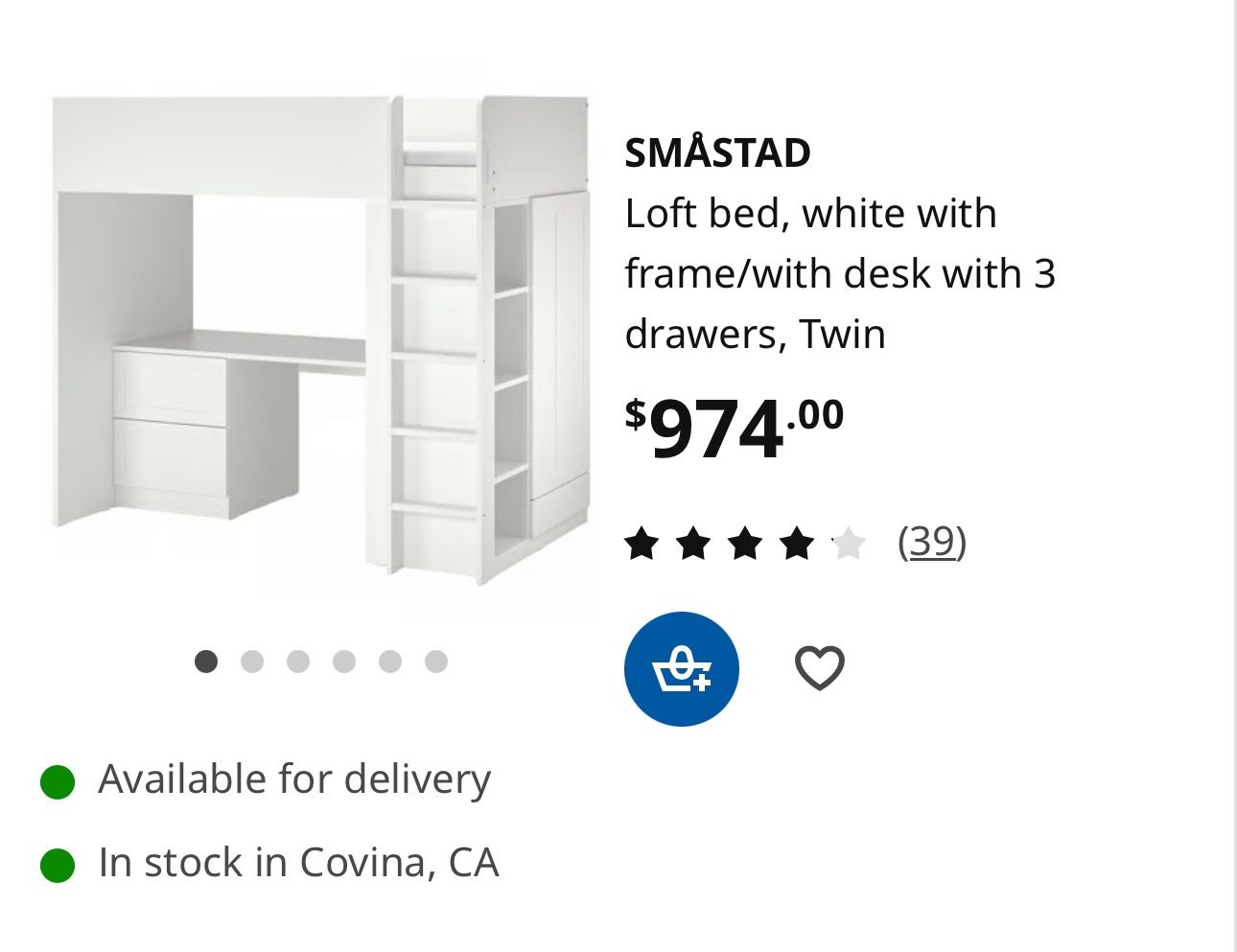
Task: Check 'In stock in Covina, CA' store info
Action: pos(298,862)
